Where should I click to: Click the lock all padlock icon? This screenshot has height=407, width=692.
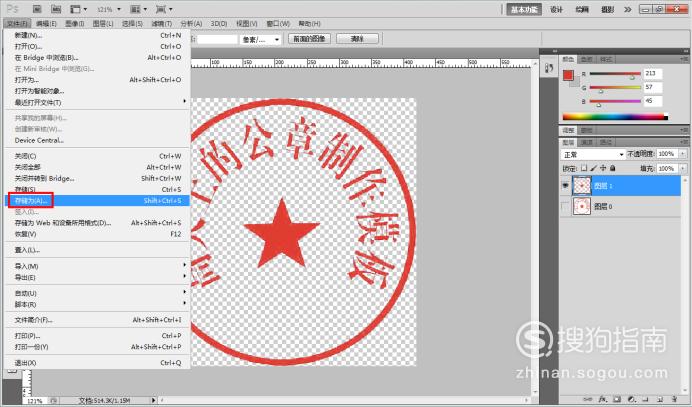coord(613,168)
